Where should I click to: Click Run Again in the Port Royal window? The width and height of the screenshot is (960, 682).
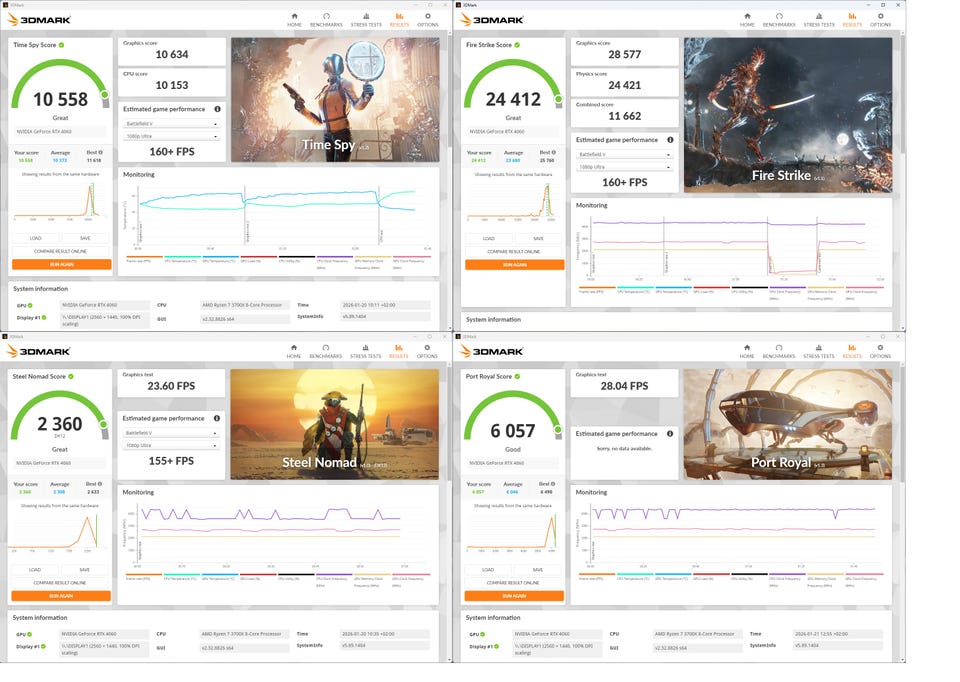click(x=514, y=596)
